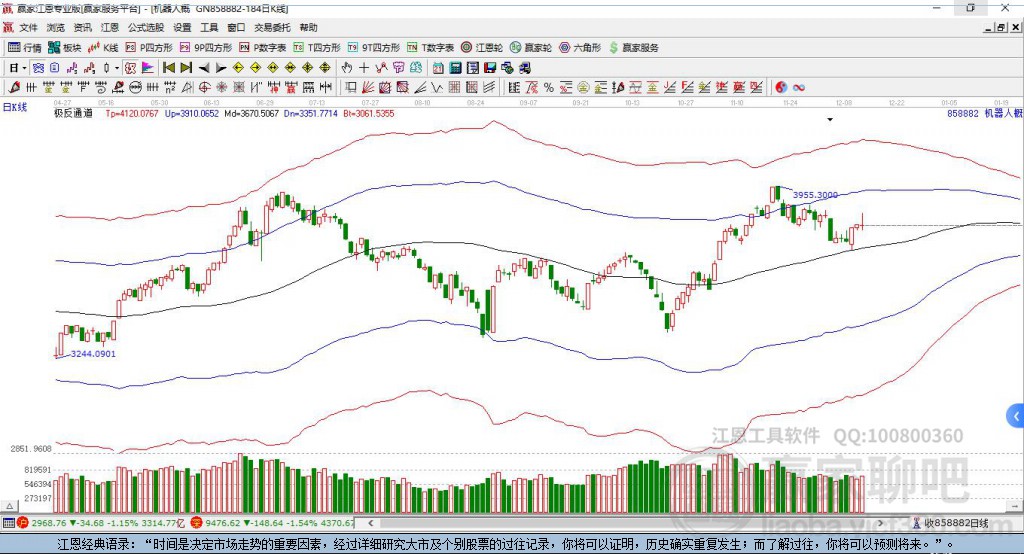
Task: Click the gold coin 金 circle icon
Action: point(583,87)
